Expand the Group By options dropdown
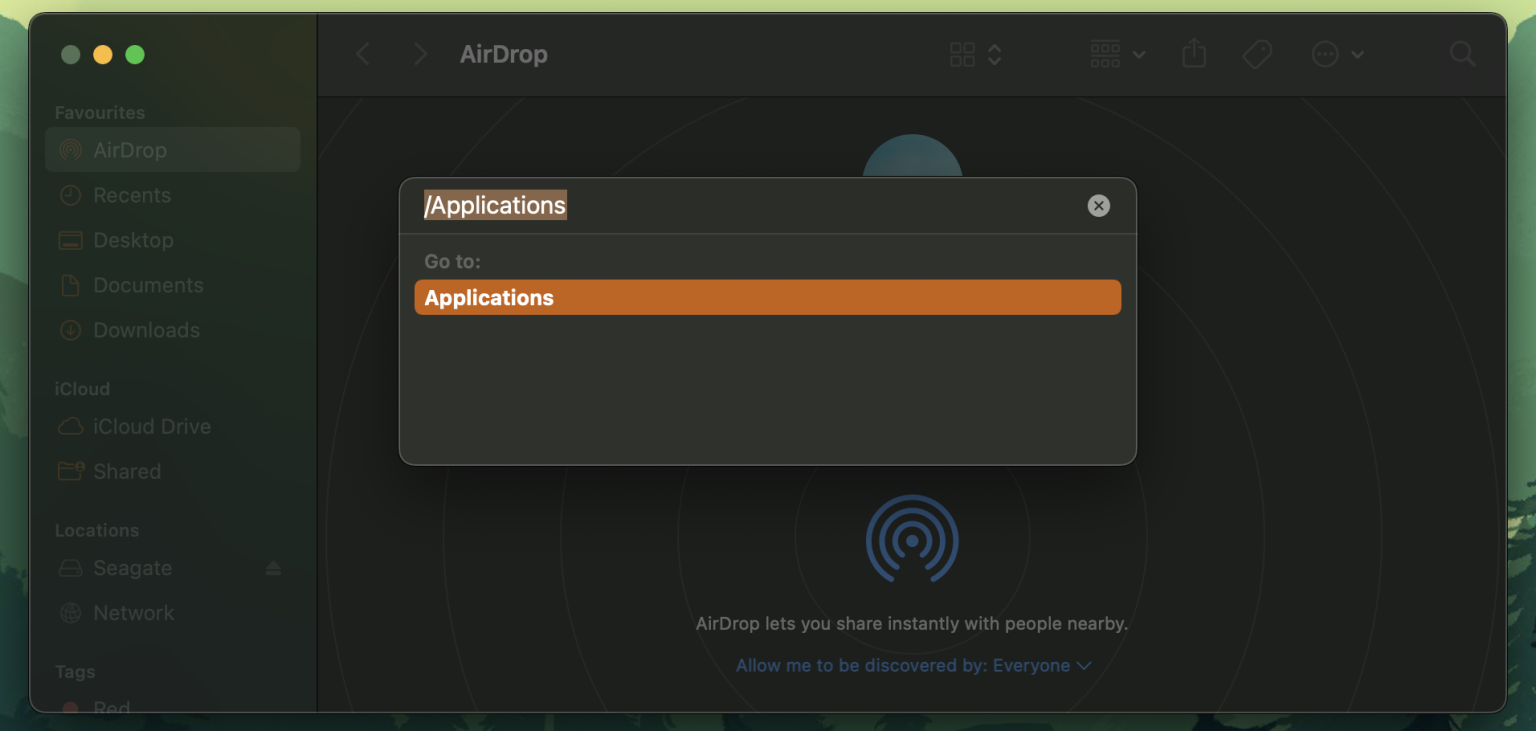Screen dimensions: 1536x731 click(x=1118, y=54)
